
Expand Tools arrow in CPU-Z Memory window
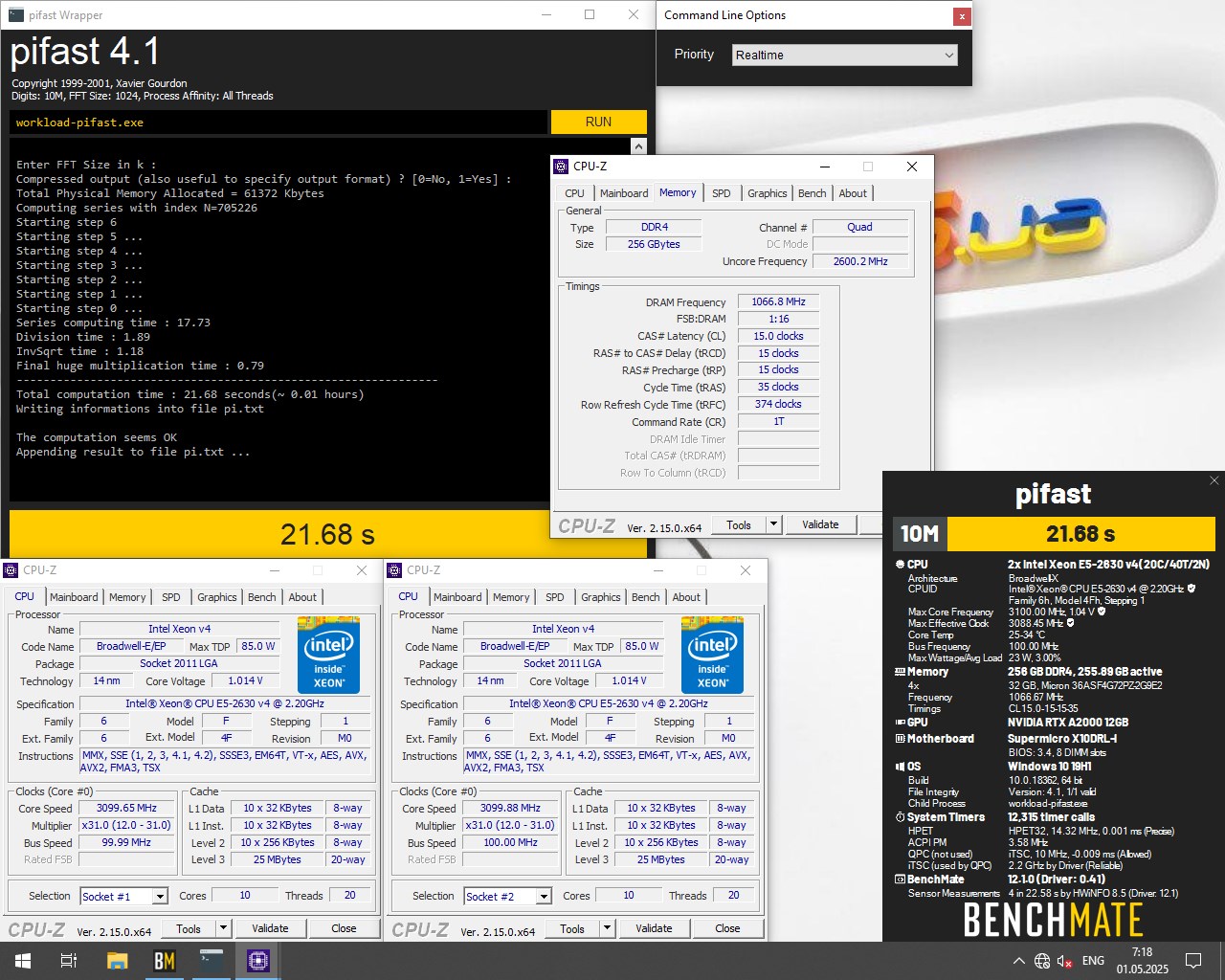(774, 524)
